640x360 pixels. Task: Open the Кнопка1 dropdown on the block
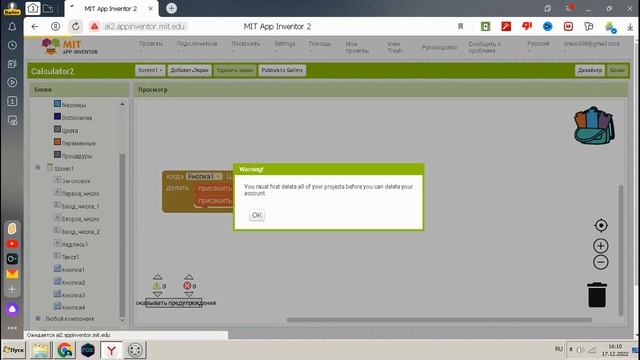tap(218, 176)
